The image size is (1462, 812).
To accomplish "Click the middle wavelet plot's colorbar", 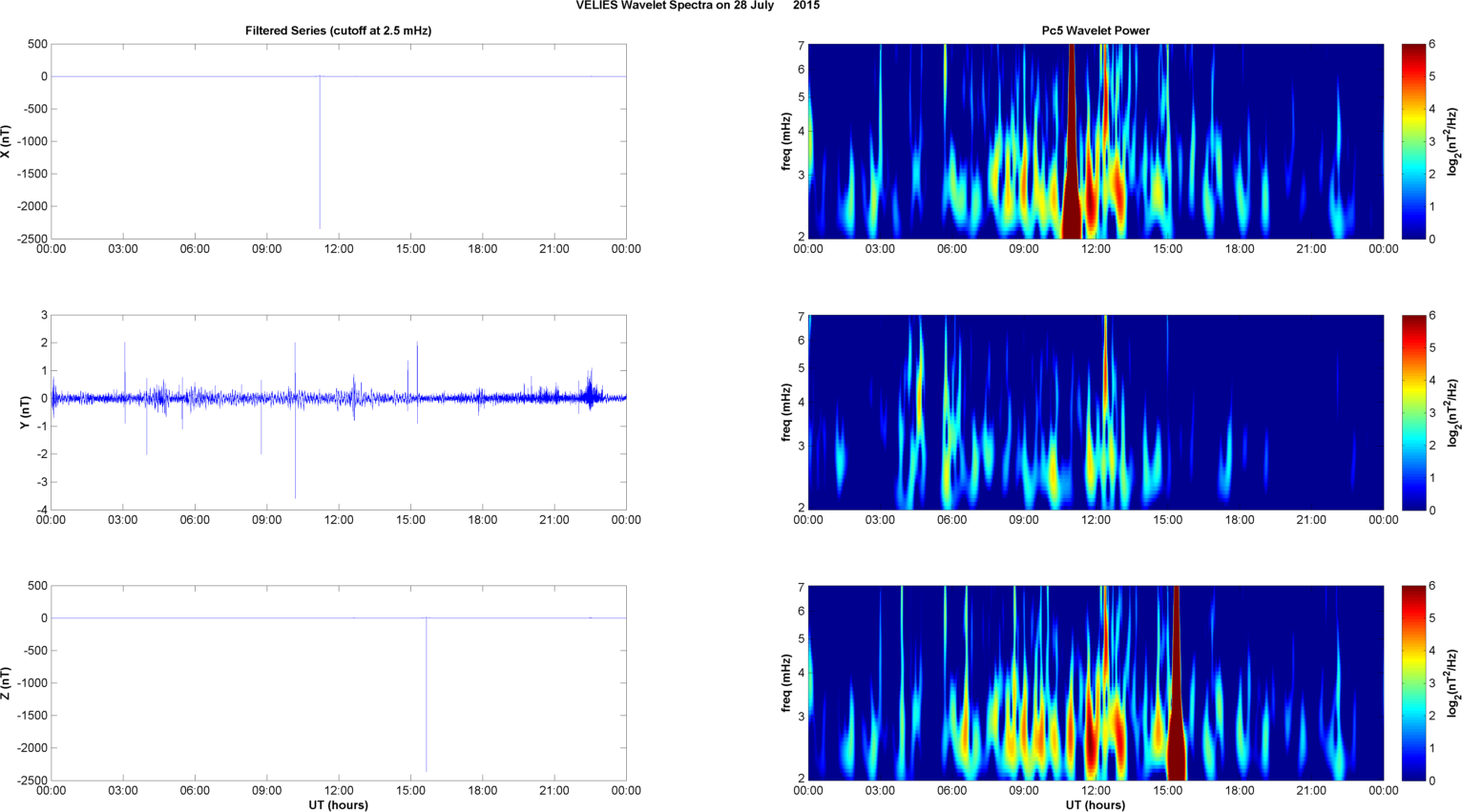I will pyautogui.click(x=1413, y=412).
